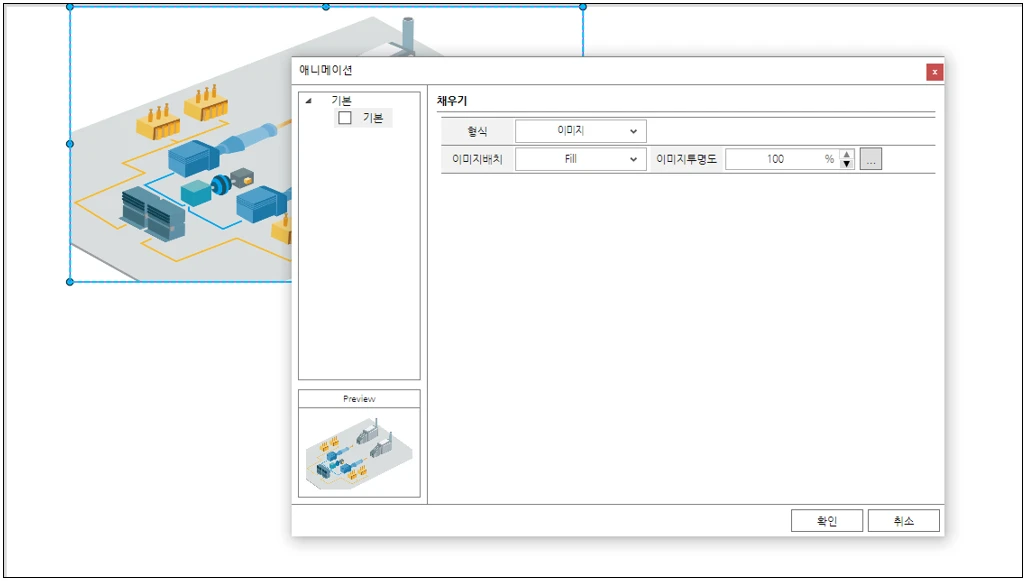The image size is (1026, 581).
Task: Open the 이미지배치 dropdown showing Fill
Action: [x=581, y=159]
